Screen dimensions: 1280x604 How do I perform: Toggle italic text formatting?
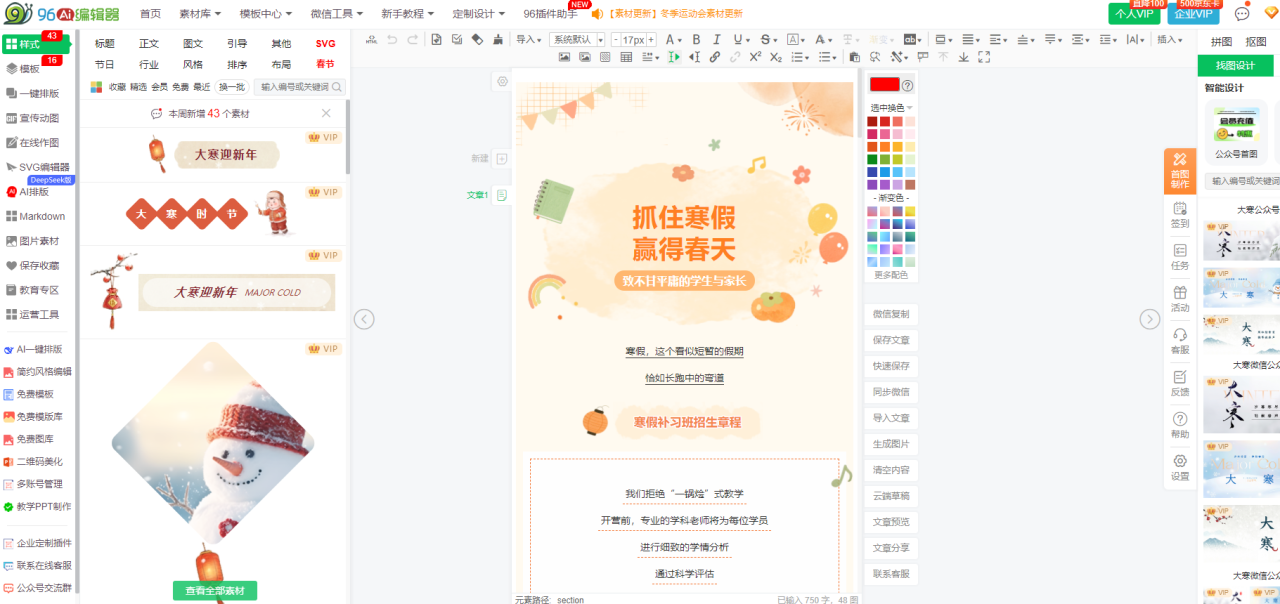(x=717, y=39)
